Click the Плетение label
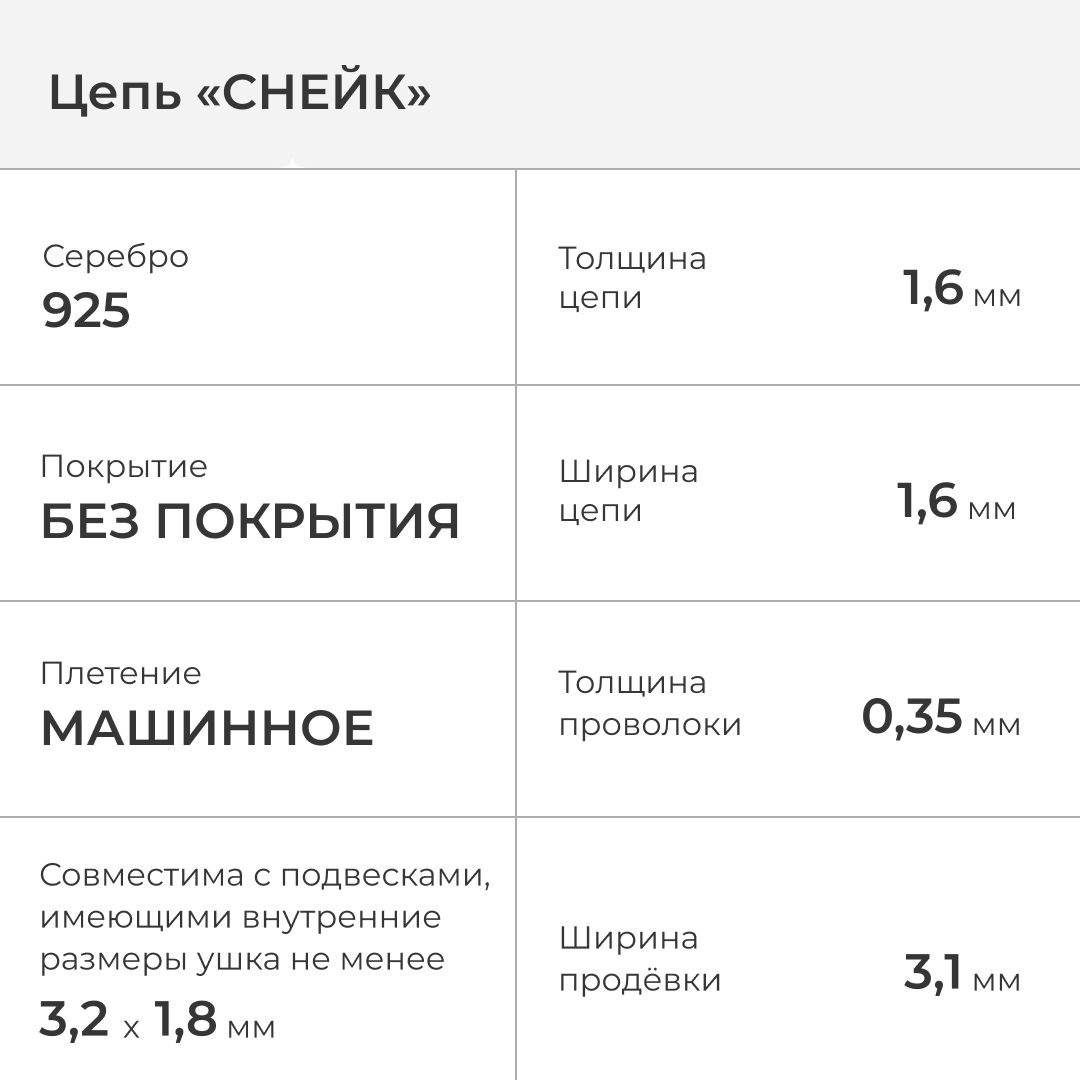The width and height of the screenshot is (1080, 1080). 120,673
